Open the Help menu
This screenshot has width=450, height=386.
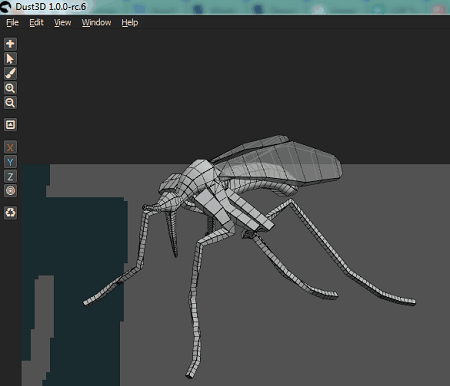pyautogui.click(x=130, y=23)
